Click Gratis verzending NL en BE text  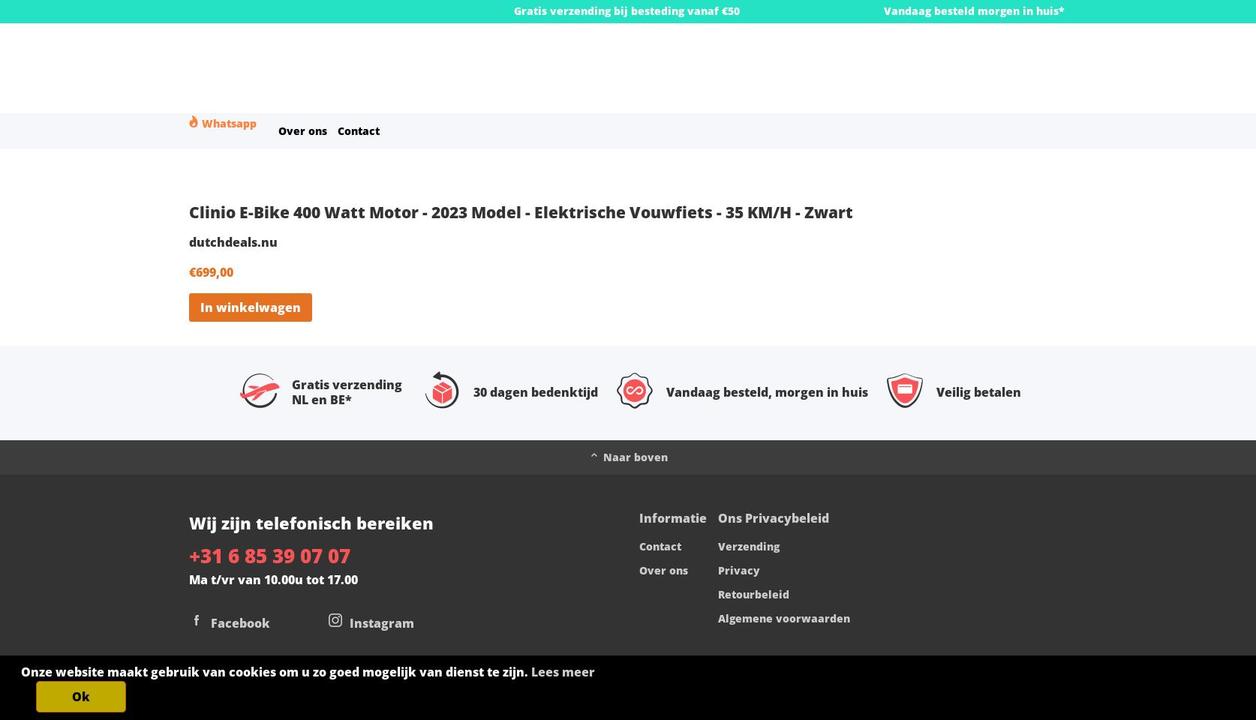pyautogui.click(x=347, y=392)
